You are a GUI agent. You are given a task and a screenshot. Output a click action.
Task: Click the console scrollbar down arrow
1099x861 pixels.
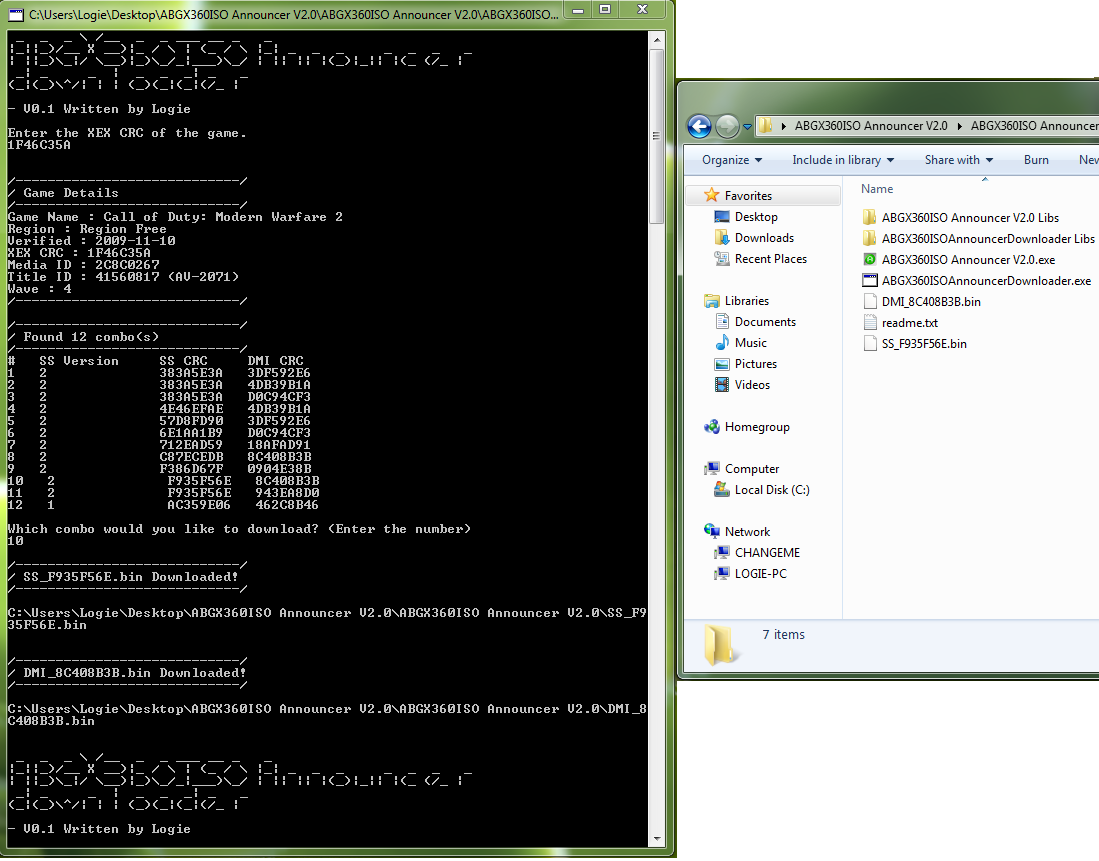coord(657,839)
